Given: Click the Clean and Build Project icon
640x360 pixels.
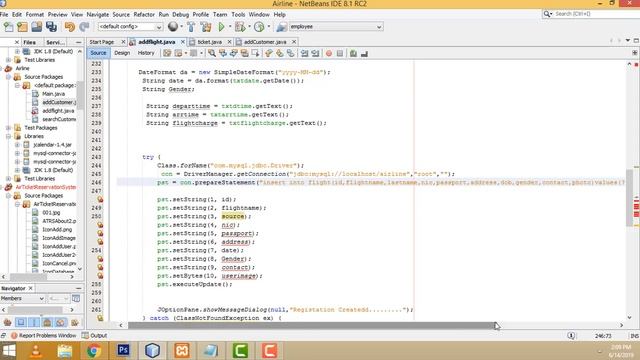Looking at the screenshot, I should click(x=206, y=27).
